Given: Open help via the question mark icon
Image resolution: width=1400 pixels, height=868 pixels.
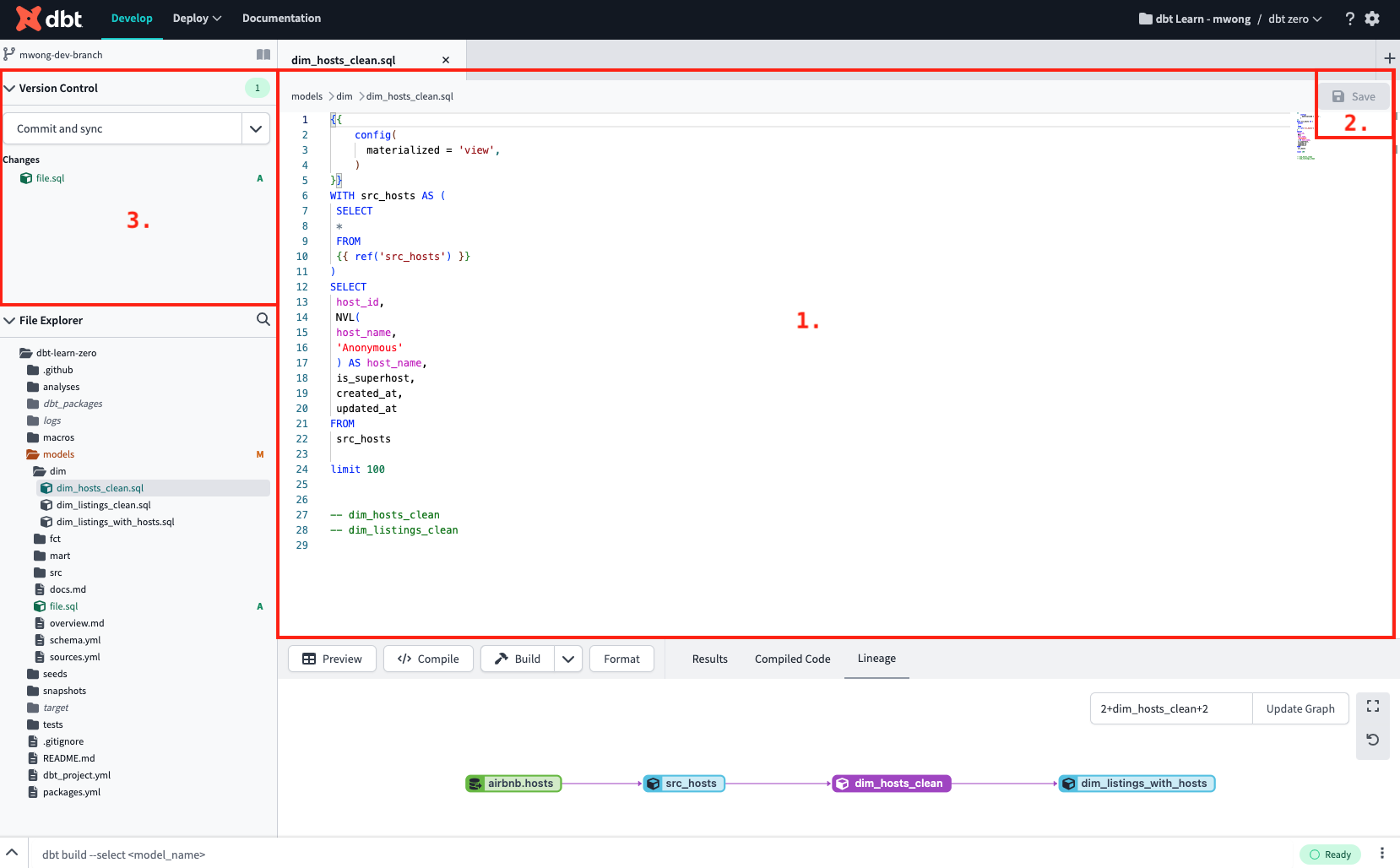Looking at the screenshot, I should (x=1349, y=19).
